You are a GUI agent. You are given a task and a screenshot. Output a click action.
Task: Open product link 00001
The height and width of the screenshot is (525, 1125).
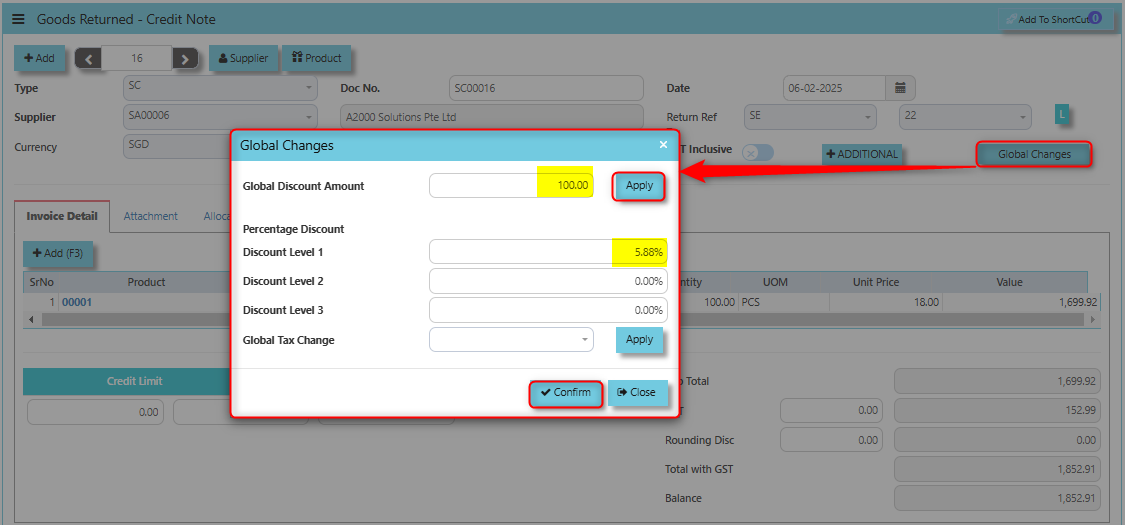click(x=77, y=302)
